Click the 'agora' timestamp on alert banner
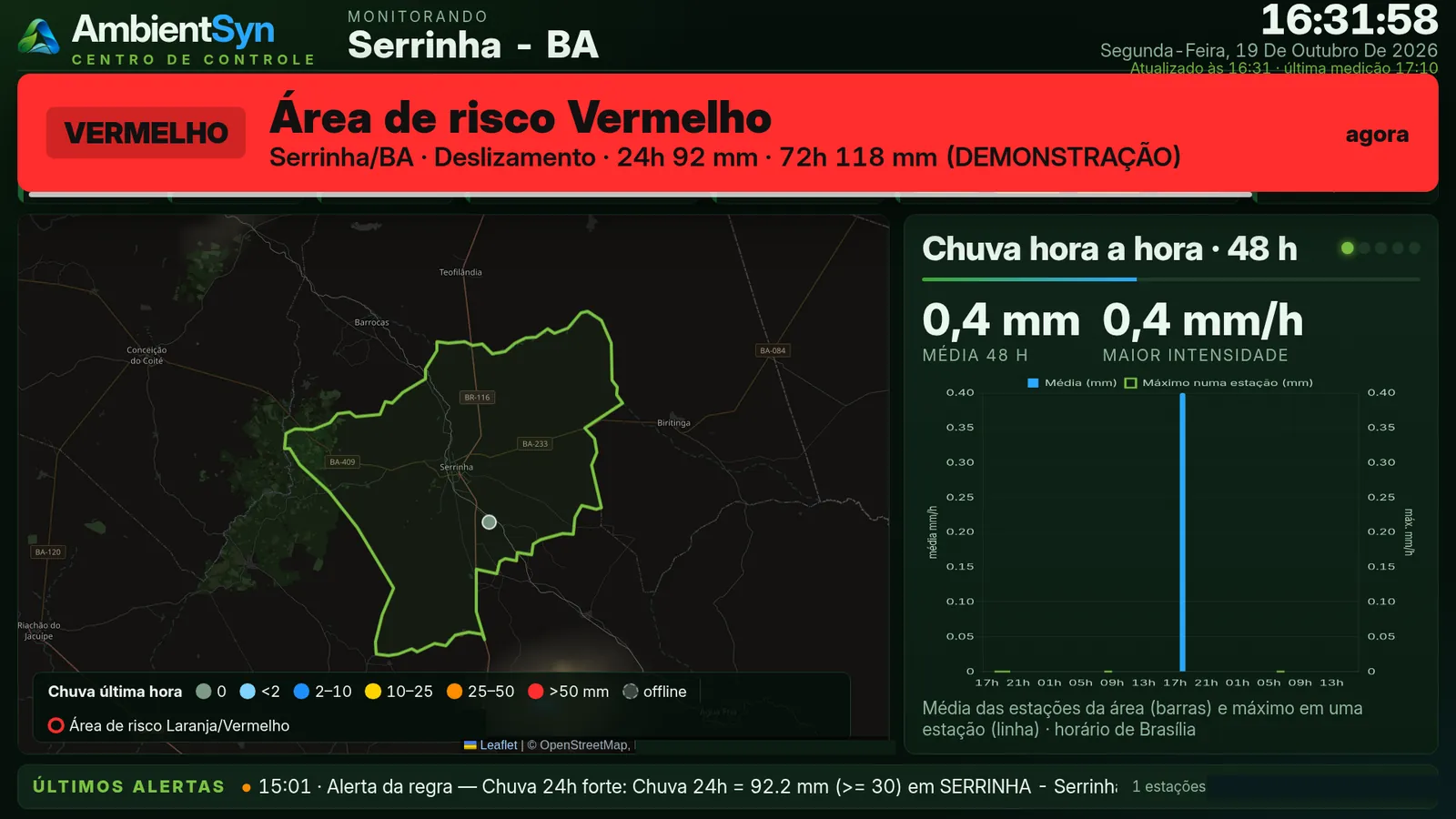 (x=1377, y=135)
